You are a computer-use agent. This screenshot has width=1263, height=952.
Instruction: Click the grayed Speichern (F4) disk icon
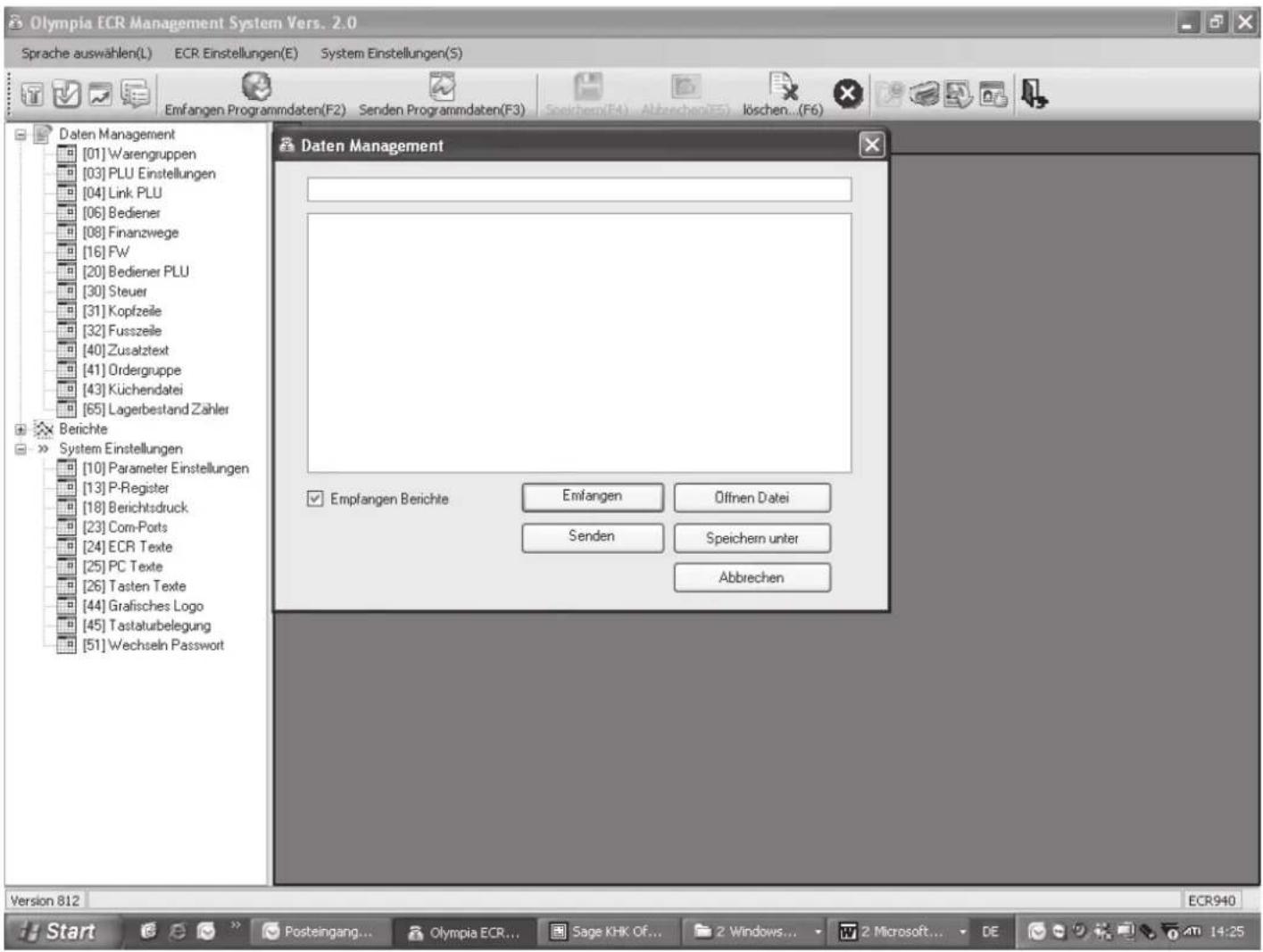coord(587,87)
